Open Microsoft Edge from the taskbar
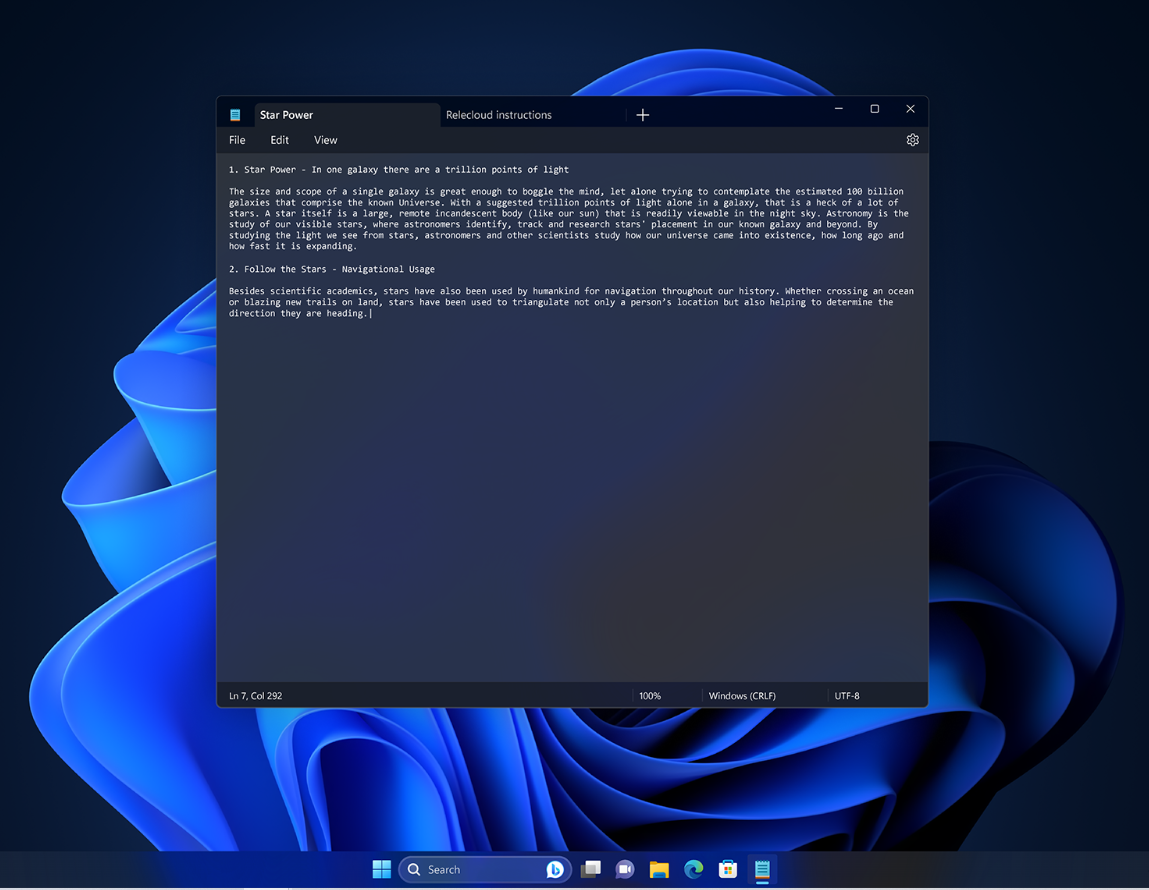 click(693, 869)
